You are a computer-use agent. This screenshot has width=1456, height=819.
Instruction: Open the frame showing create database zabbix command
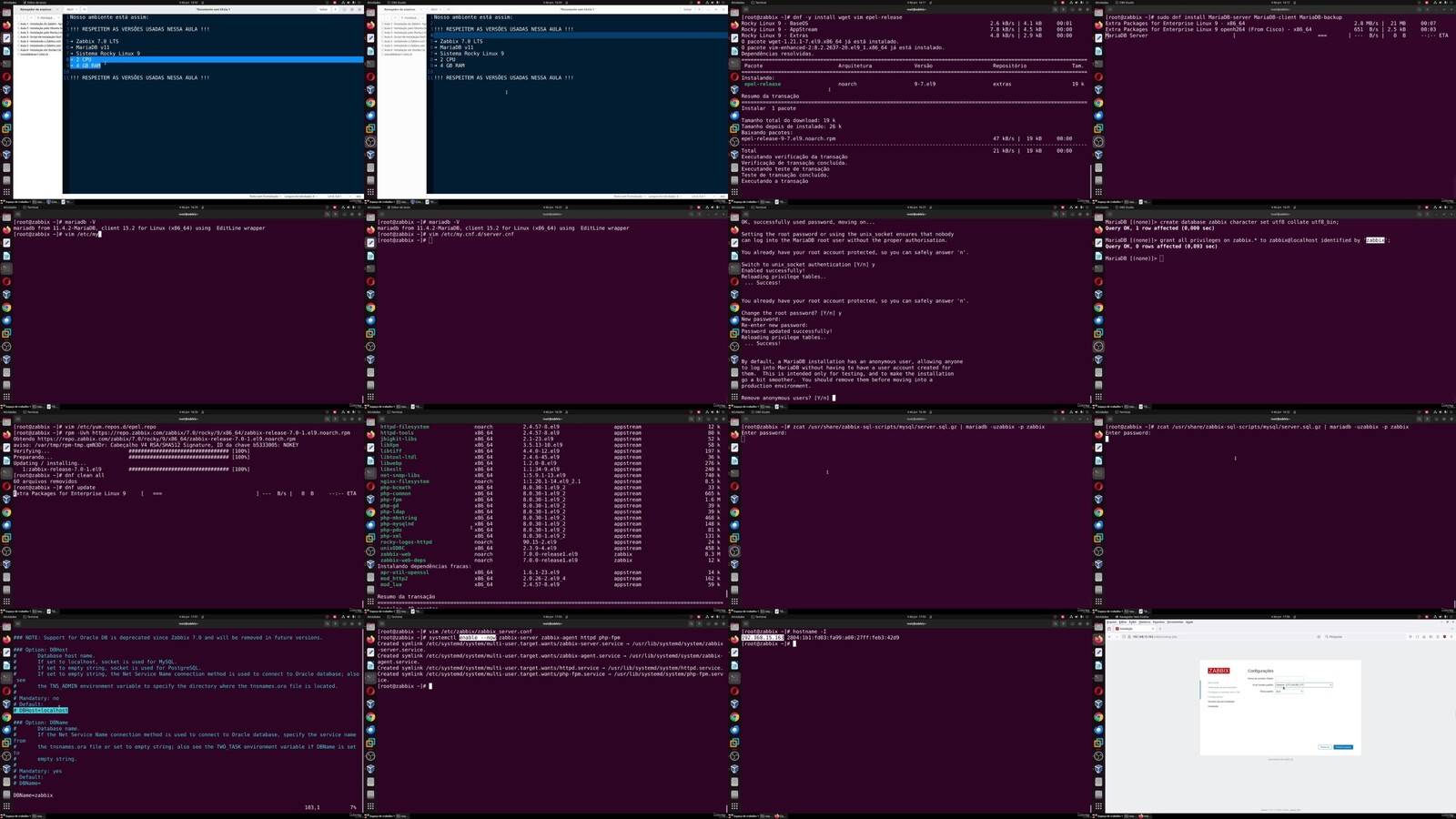point(1274,307)
